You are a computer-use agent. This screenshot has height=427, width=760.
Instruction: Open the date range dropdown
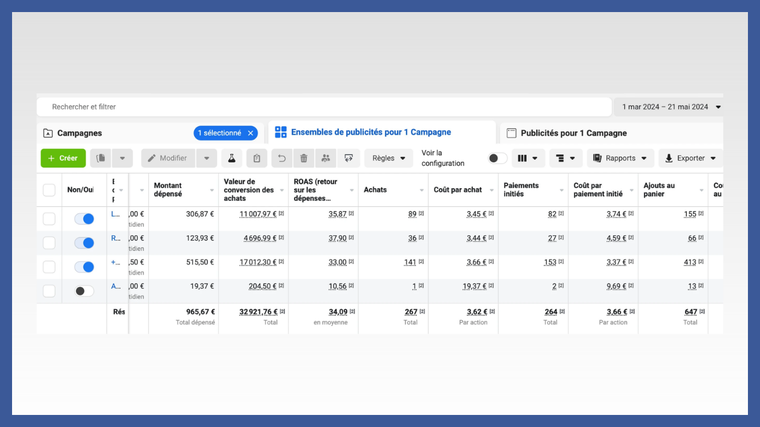[669, 107]
